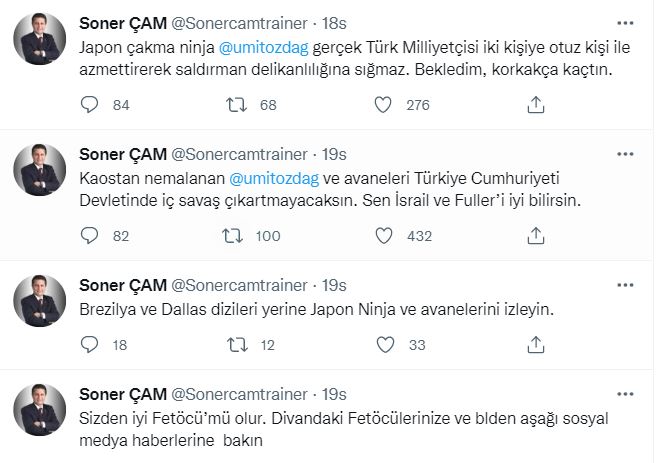Open more options on the first tweet

(625, 22)
